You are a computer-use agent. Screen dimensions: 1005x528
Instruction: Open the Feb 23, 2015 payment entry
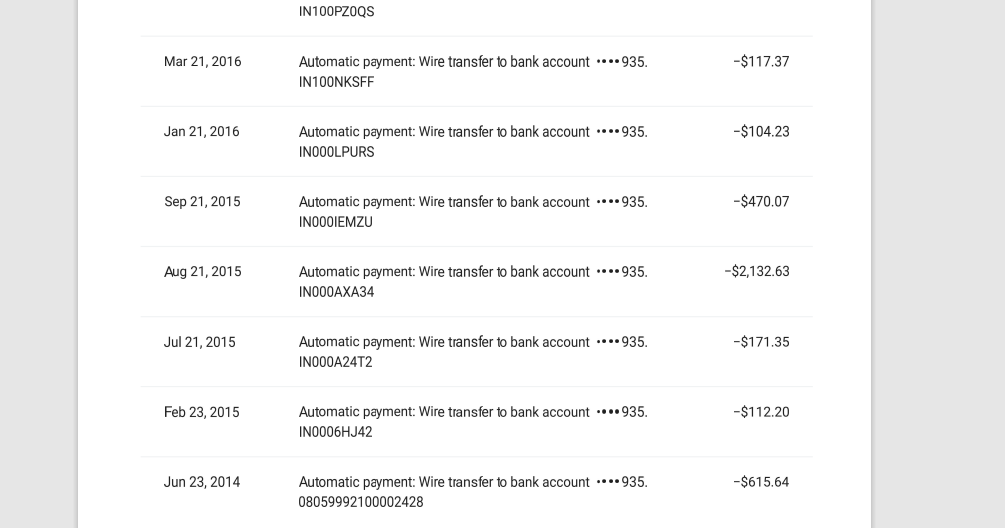pos(476,422)
